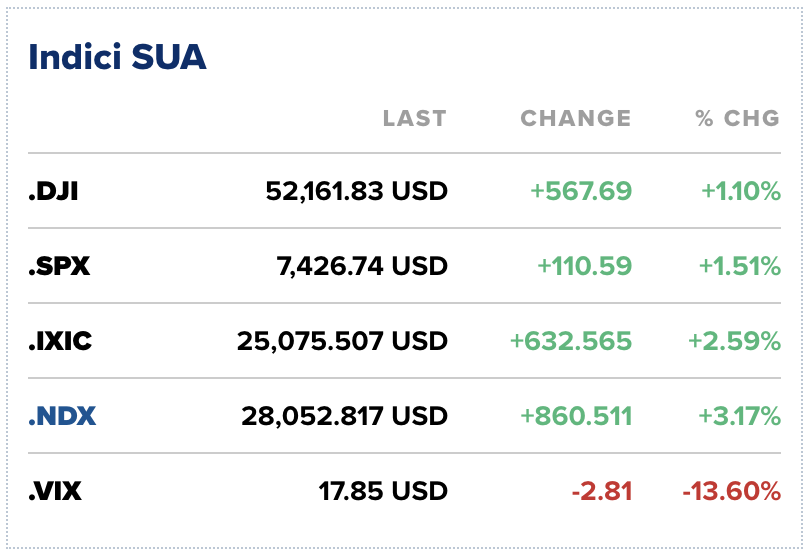The height and width of the screenshot is (554, 808).
Task: Click the .VIX change value -2.81
Action: point(602,491)
